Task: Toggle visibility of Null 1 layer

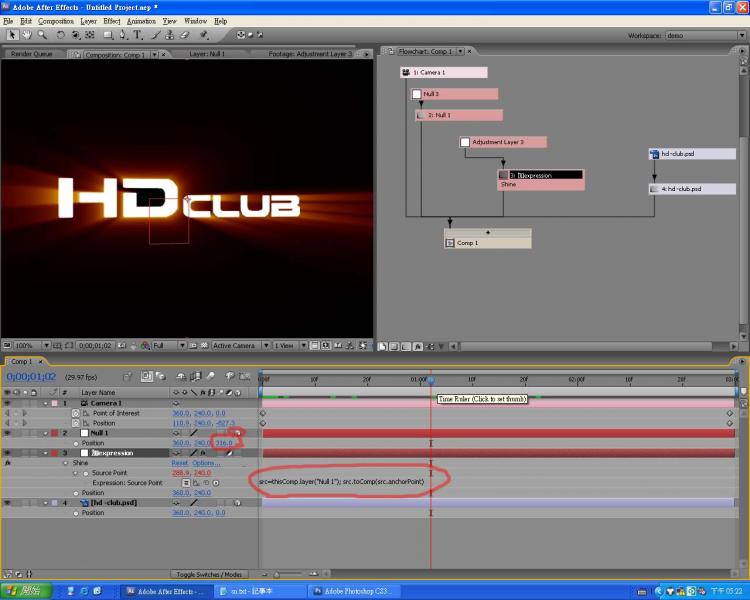Action: pyautogui.click(x=7, y=433)
